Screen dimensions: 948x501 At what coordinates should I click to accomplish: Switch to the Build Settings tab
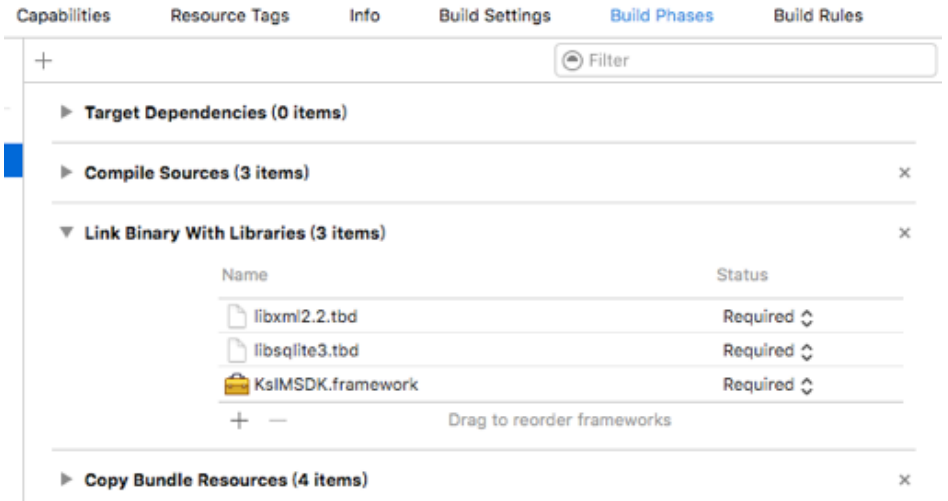[x=496, y=16]
